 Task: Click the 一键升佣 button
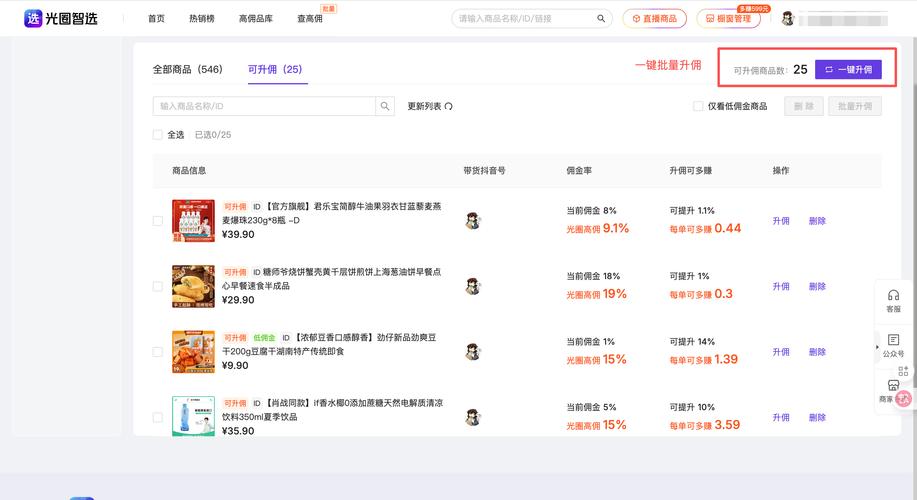(x=848, y=70)
